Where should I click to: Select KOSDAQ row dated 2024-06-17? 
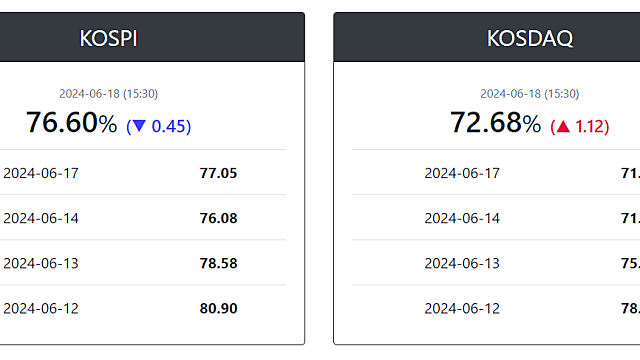point(496,173)
